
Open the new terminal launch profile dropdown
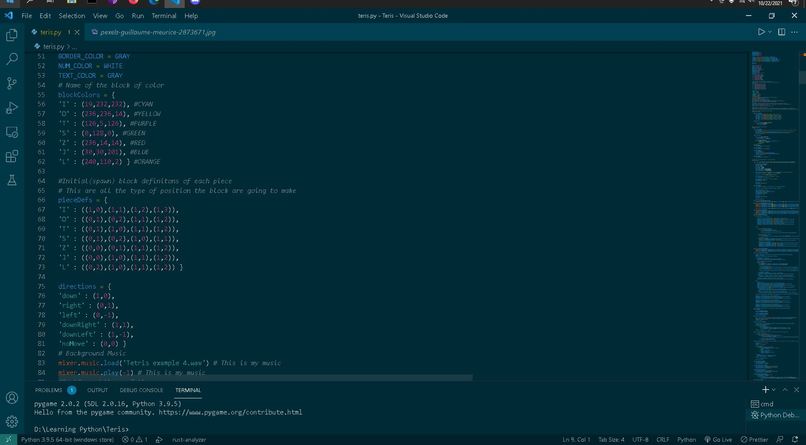[774, 390]
